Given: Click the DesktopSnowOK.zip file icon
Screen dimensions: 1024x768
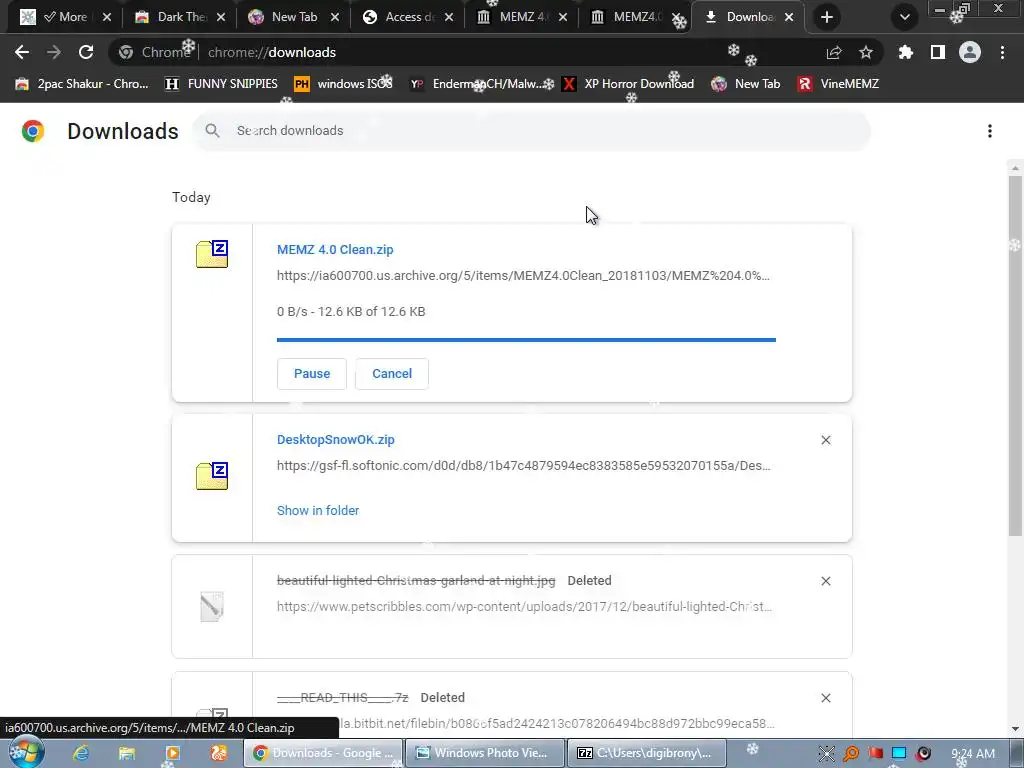Looking at the screenshot, I should (x=212, y=475).
